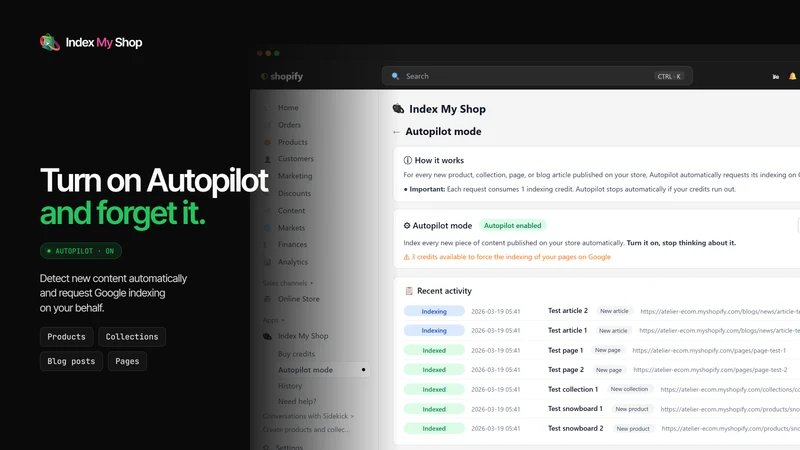
Task: Click the Customers person icon in the sidebar
Action: click(267, 159)
